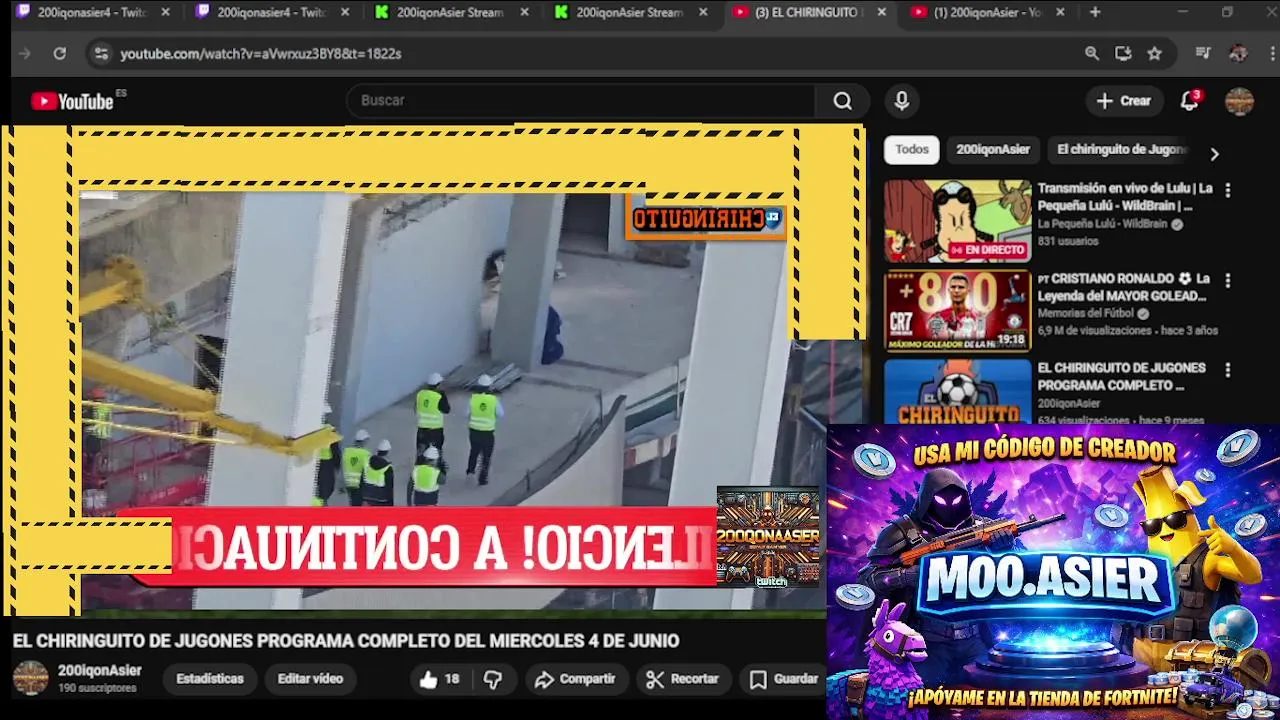Image resolution: width=1280 pixels, height=720 pixels.
Task: Click the video title 'EL CHIRINGUITO DE JUGONES PROGRAMA COMPLETO DEL MIERCOLES 4 DE JUNIO'
Action: [x=346, y=641]
